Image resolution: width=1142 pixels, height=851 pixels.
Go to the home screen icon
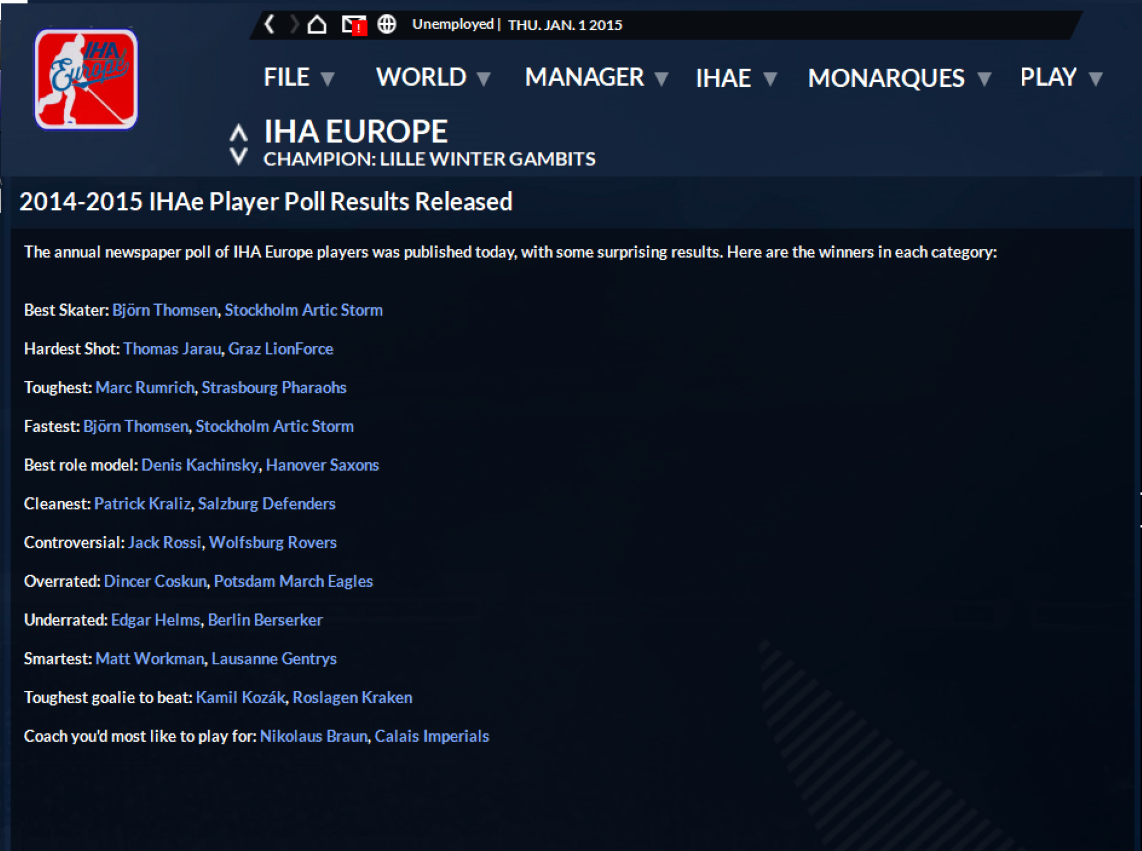317,24
